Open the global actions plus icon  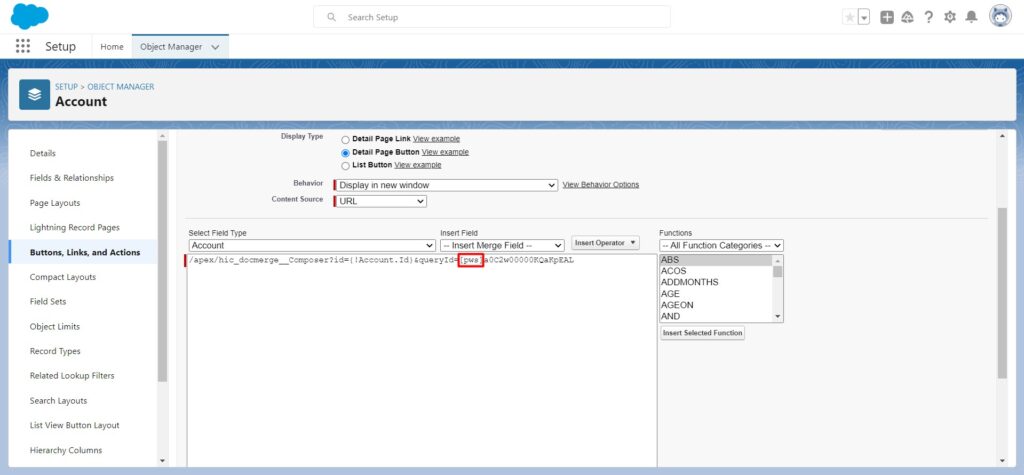click(886, 18)
